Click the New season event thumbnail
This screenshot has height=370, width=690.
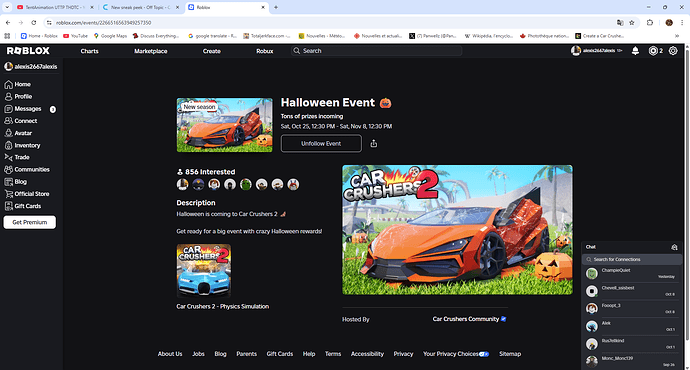coord(224,125)
